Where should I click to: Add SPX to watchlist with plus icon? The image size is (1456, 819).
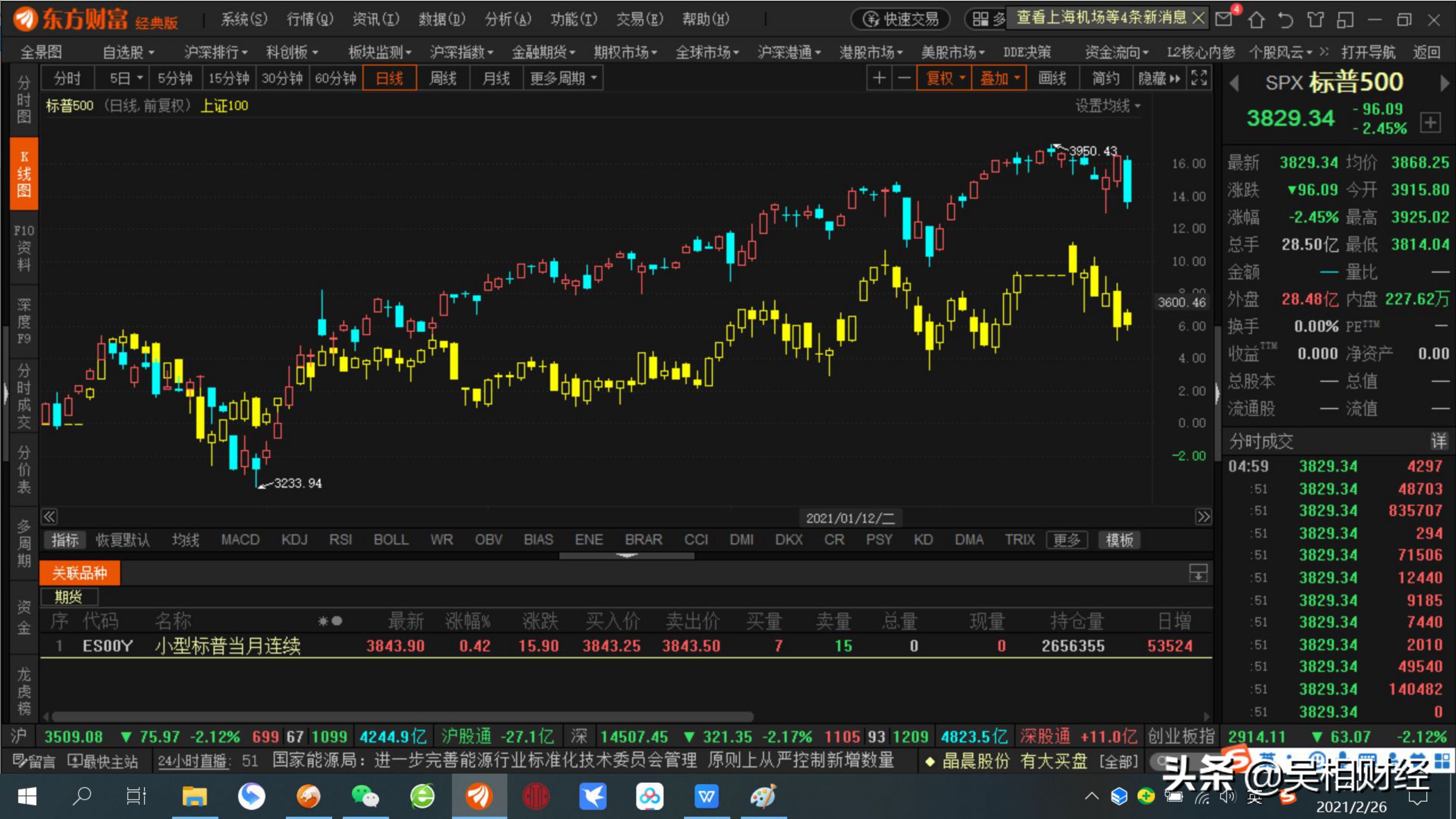tap(1430, 122)
